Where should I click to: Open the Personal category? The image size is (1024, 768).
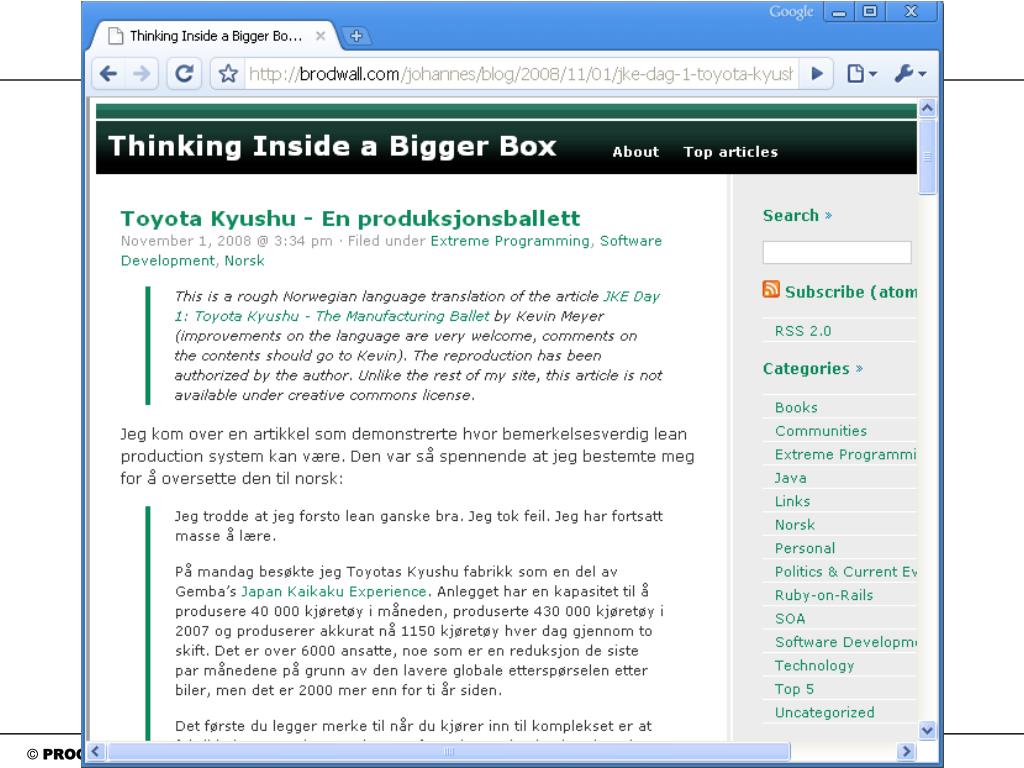(x=805, y=549)
